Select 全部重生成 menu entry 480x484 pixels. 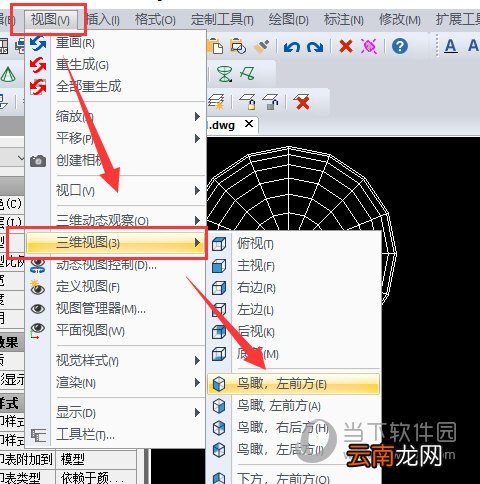point(116,87)
